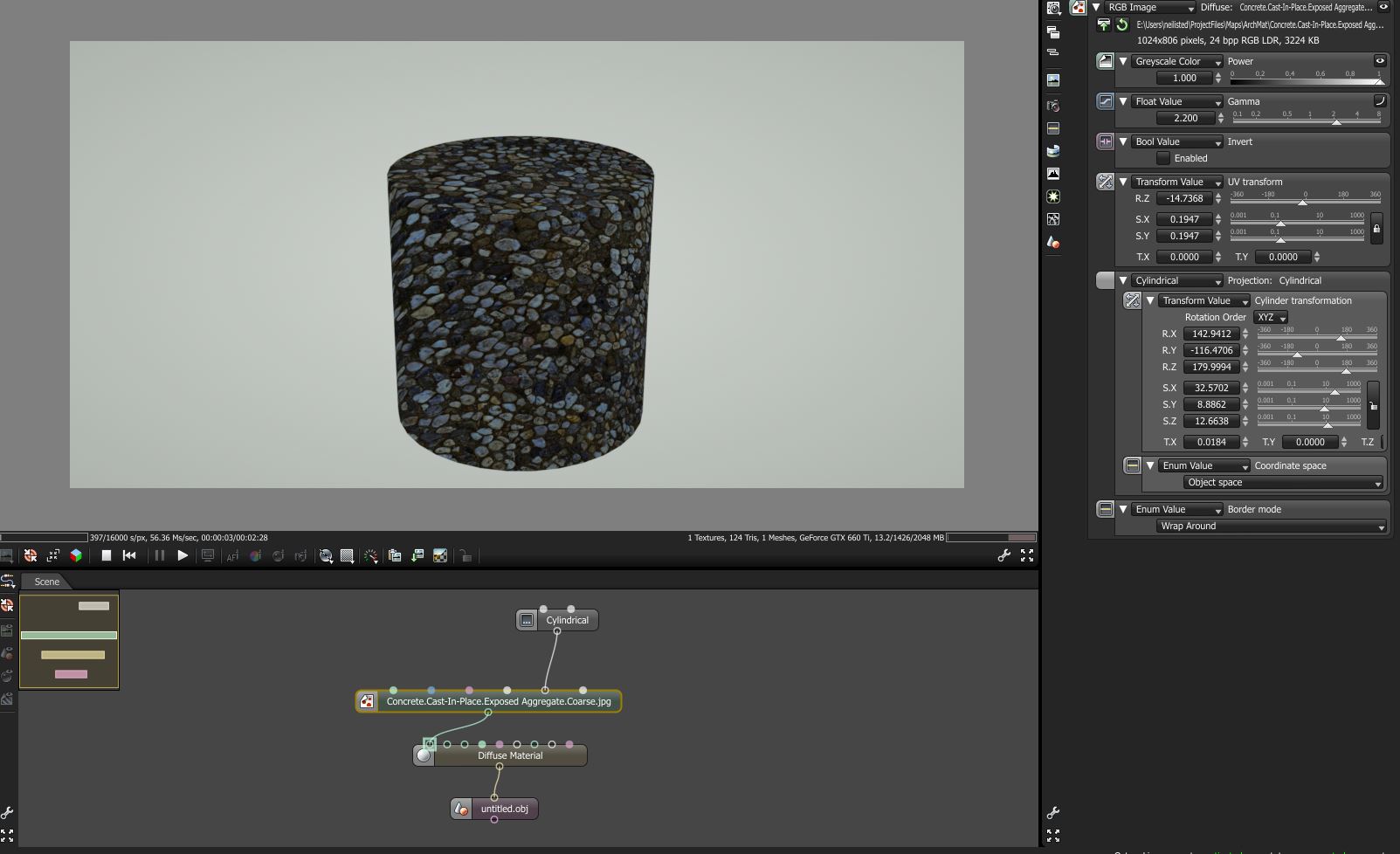Toggle the UV transform scale lock

pos(1376,228)
